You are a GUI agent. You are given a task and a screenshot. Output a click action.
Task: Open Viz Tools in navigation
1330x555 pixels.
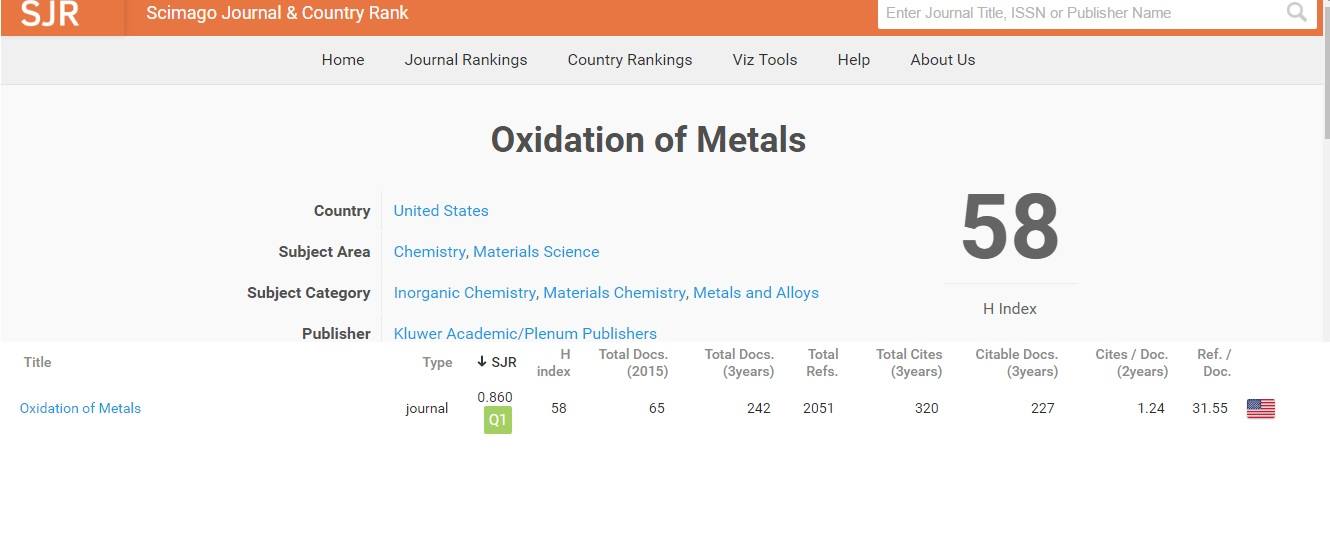765,60
